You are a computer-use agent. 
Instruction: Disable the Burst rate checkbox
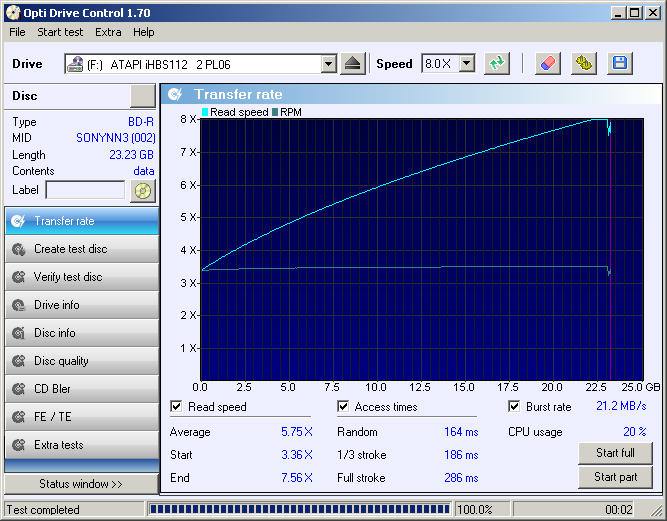(515, 407)
